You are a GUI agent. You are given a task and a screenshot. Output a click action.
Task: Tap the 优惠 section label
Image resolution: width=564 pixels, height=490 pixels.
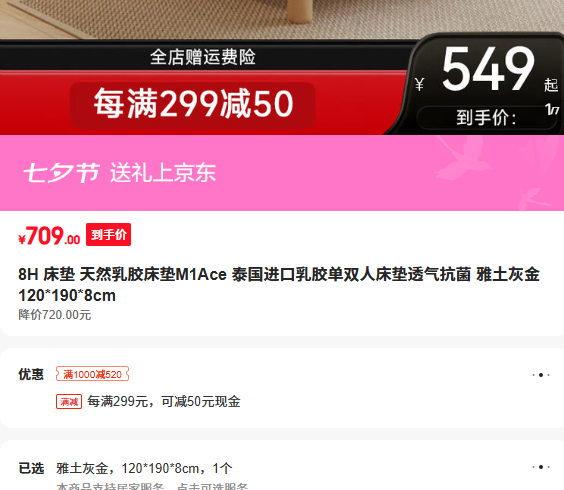pos(31,375)
